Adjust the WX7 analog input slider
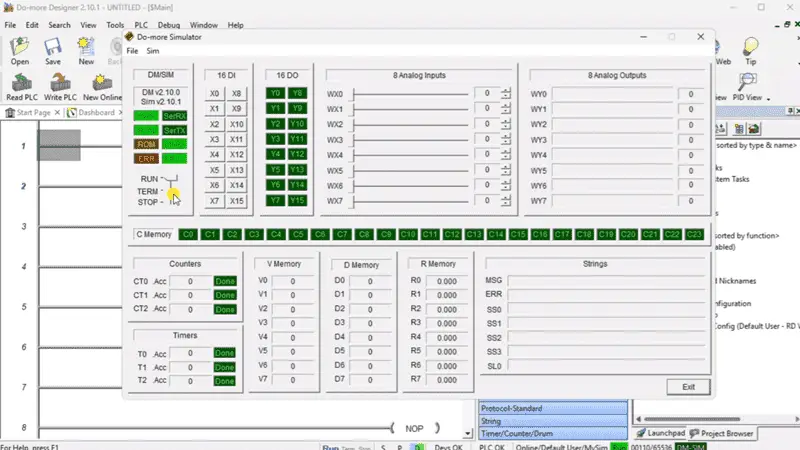 coord(410,201)
